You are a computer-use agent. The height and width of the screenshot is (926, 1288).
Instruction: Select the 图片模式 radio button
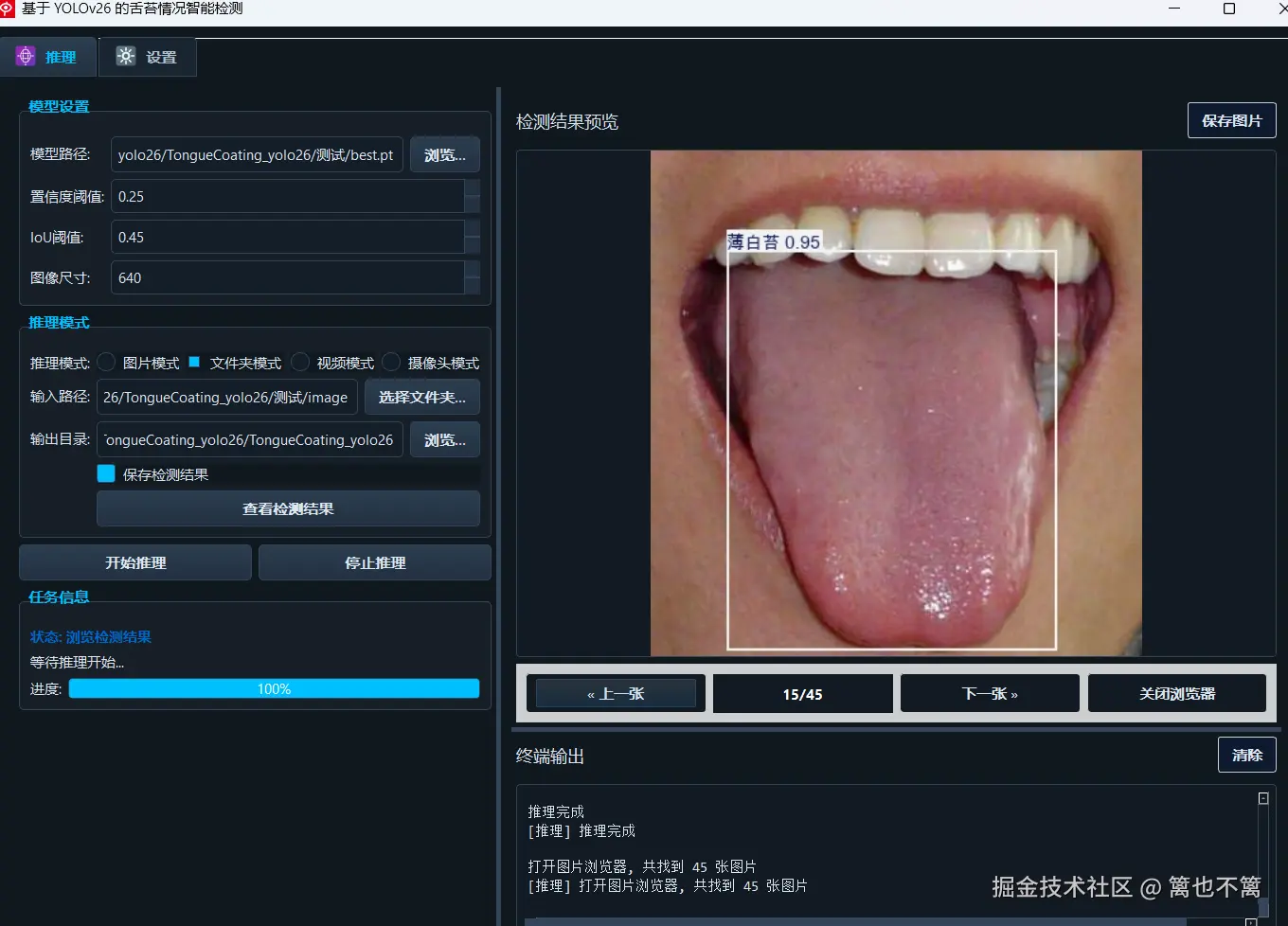pyautogui.click(x=106, y=362)
